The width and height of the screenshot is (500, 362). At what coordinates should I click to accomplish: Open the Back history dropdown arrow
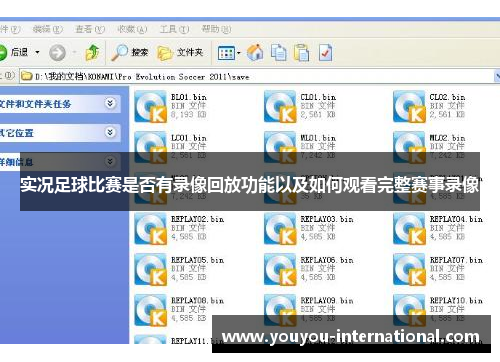[x=37, y=52]
